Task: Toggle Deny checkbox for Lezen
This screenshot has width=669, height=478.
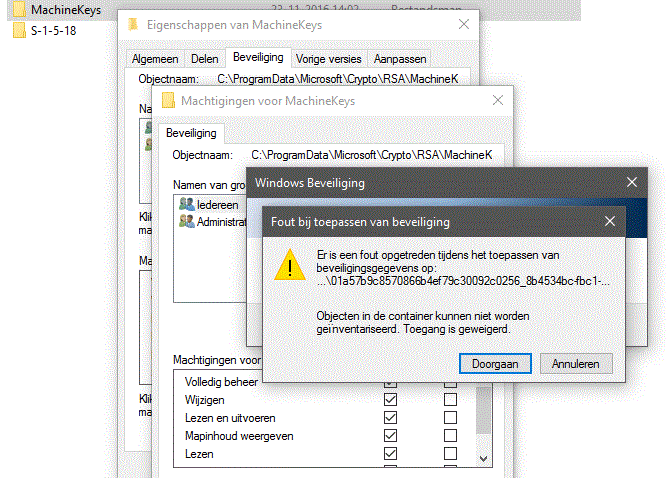Action: 450,453
